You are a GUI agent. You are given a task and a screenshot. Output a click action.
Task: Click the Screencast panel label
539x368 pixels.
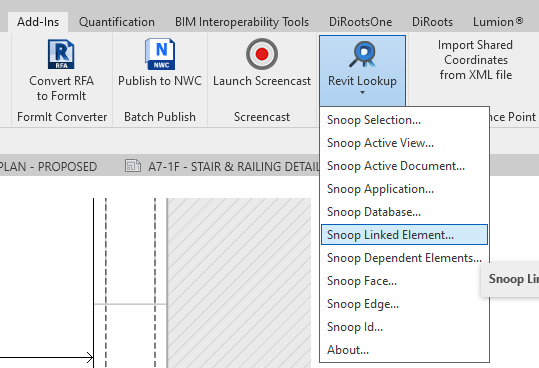(x=262, y=117)
